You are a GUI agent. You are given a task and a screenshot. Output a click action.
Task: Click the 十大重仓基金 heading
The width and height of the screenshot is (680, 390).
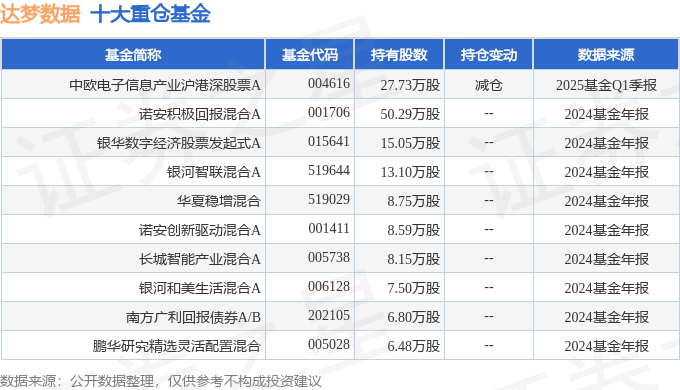[x=150, y=13]
